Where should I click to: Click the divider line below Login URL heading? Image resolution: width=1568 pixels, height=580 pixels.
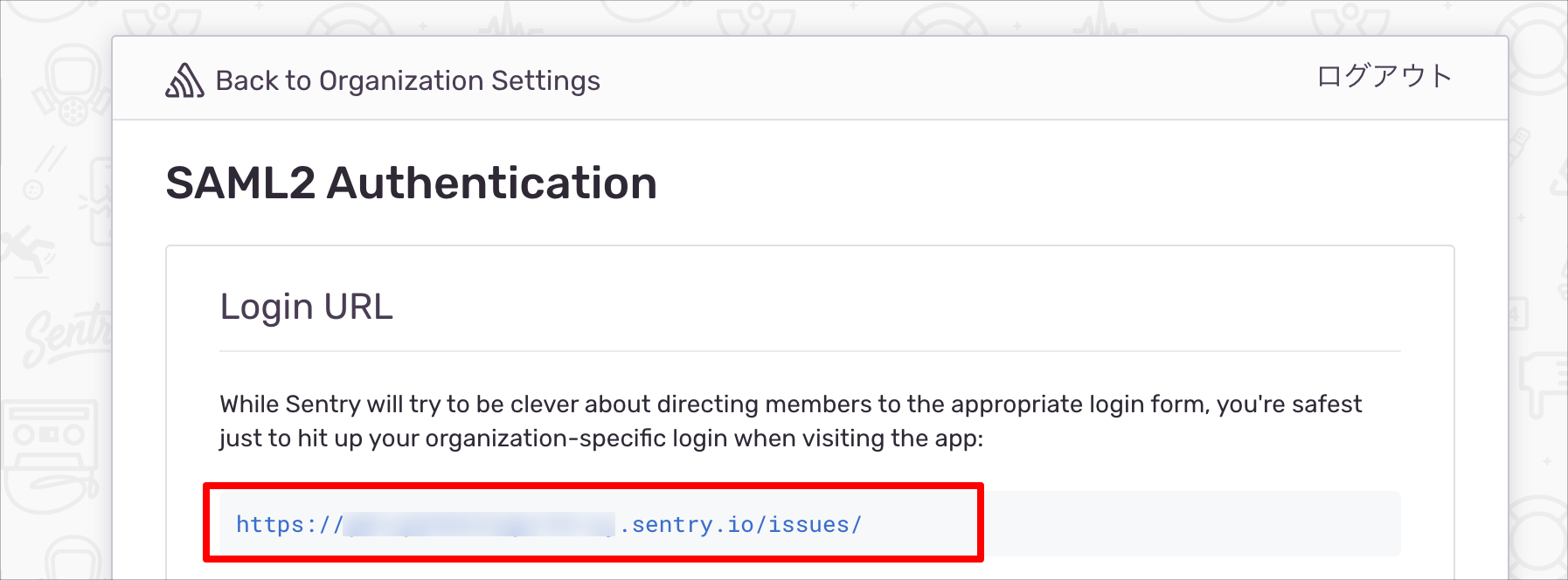tap(810, 351)
